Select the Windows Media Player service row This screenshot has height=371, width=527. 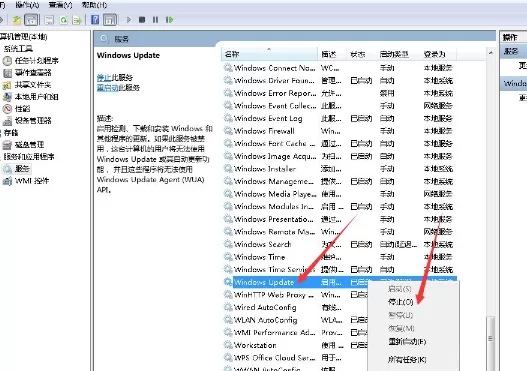(339, 194)
